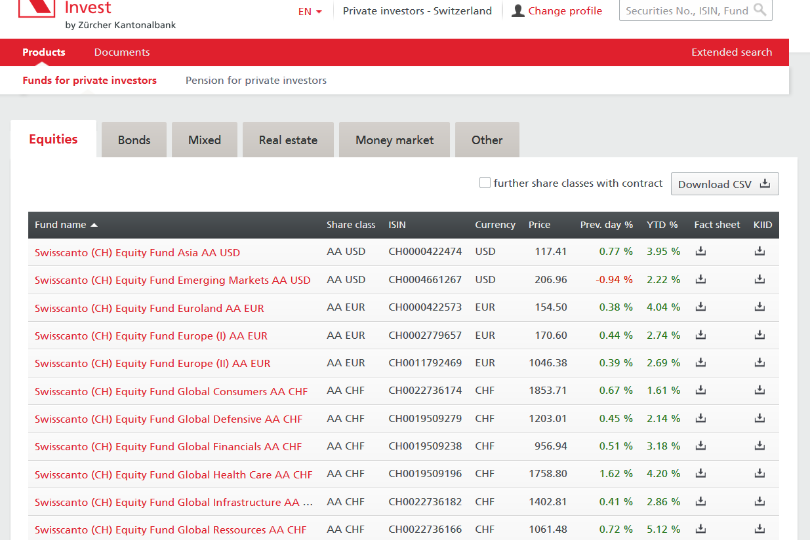Download fact sheet for Europe (II) AA EUR
810x540 pixels.
(x=700, y=362)
